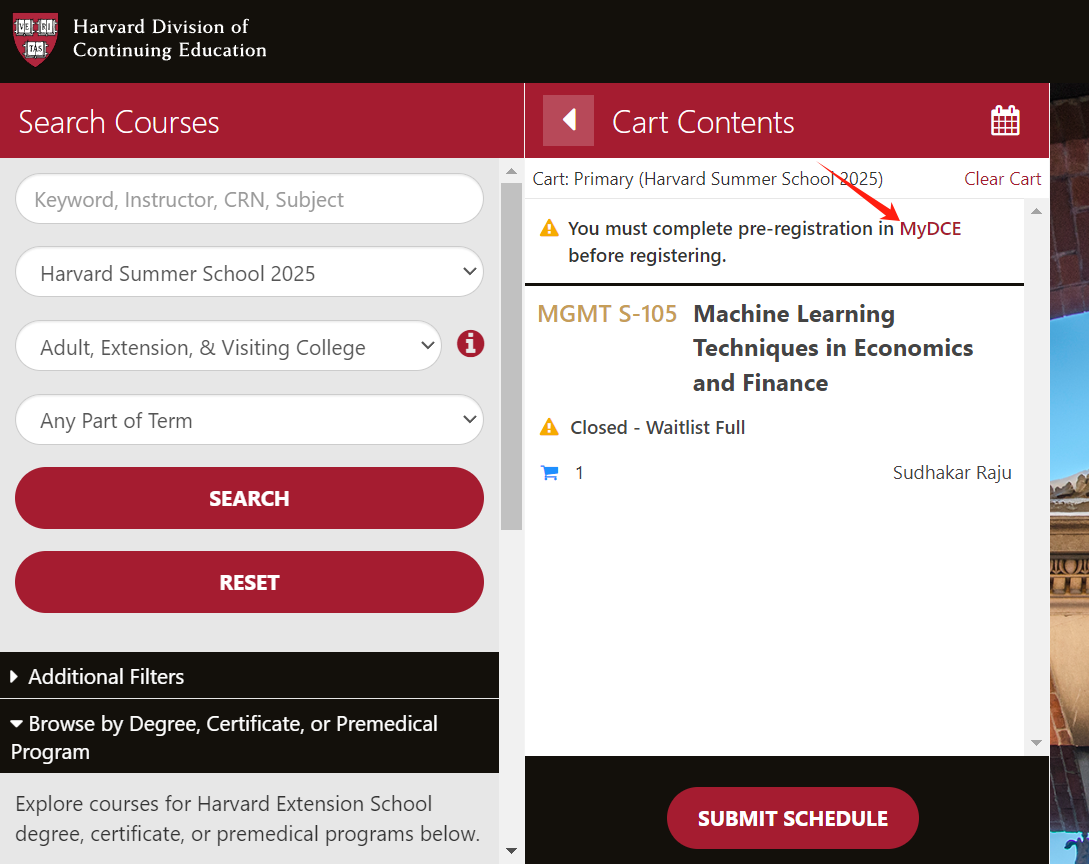Open the Adult, Extension, & Visiting College dropdown

point(228,347)
